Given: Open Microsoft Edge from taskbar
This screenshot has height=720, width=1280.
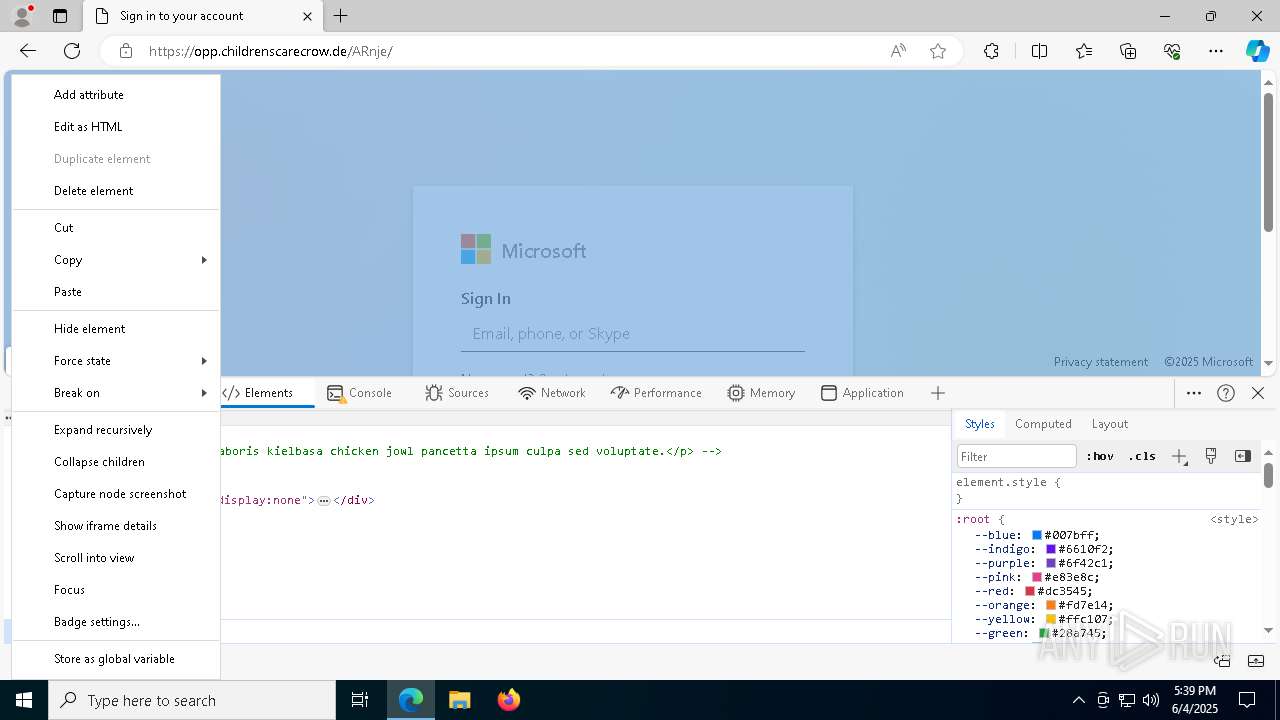Looking at the screenshot, I should pyautogui.click(x=411, y=700).
